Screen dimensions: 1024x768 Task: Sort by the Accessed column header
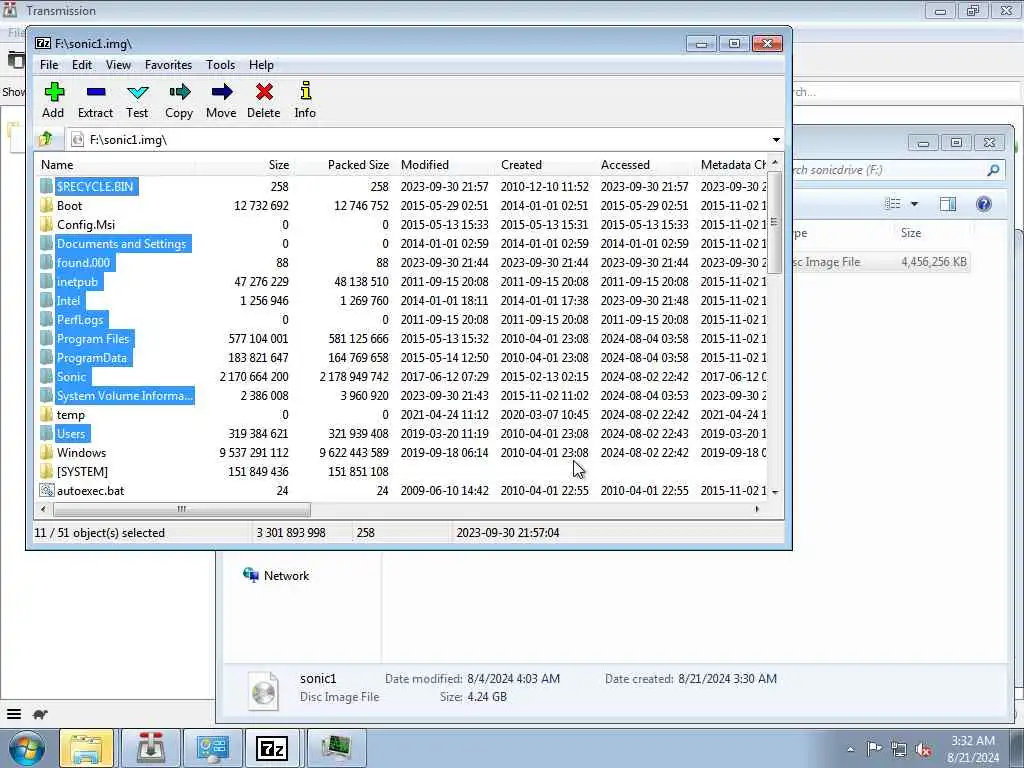click(645, 165)
